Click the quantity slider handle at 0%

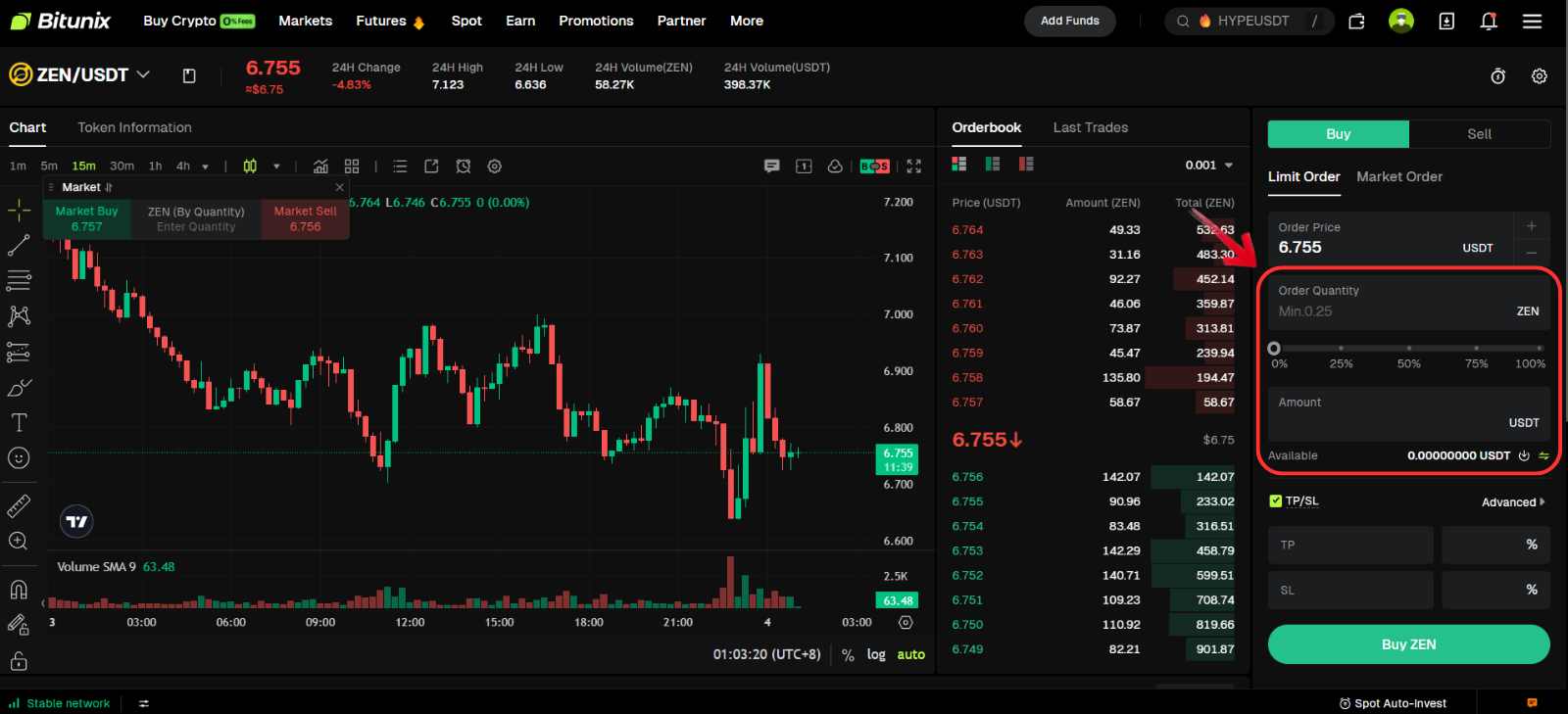(x=1274, y=349)
